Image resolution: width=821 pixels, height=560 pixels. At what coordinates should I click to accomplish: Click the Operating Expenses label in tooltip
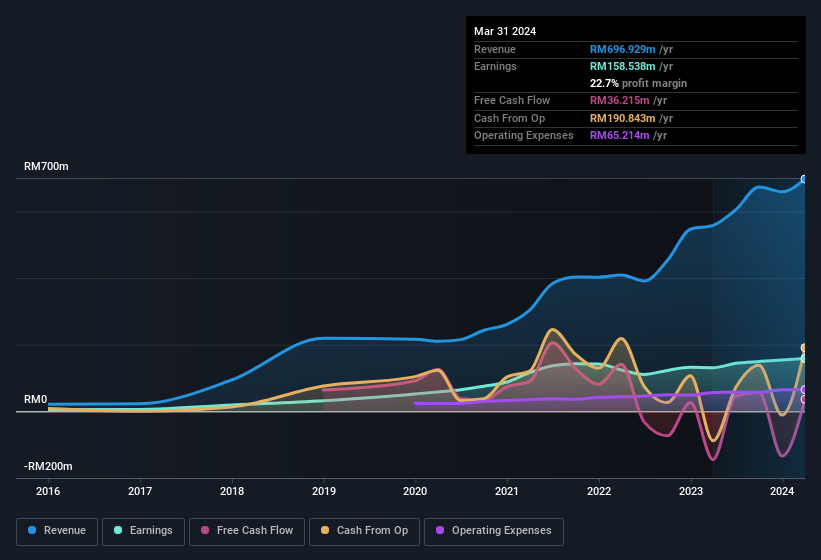coord(524,136)
